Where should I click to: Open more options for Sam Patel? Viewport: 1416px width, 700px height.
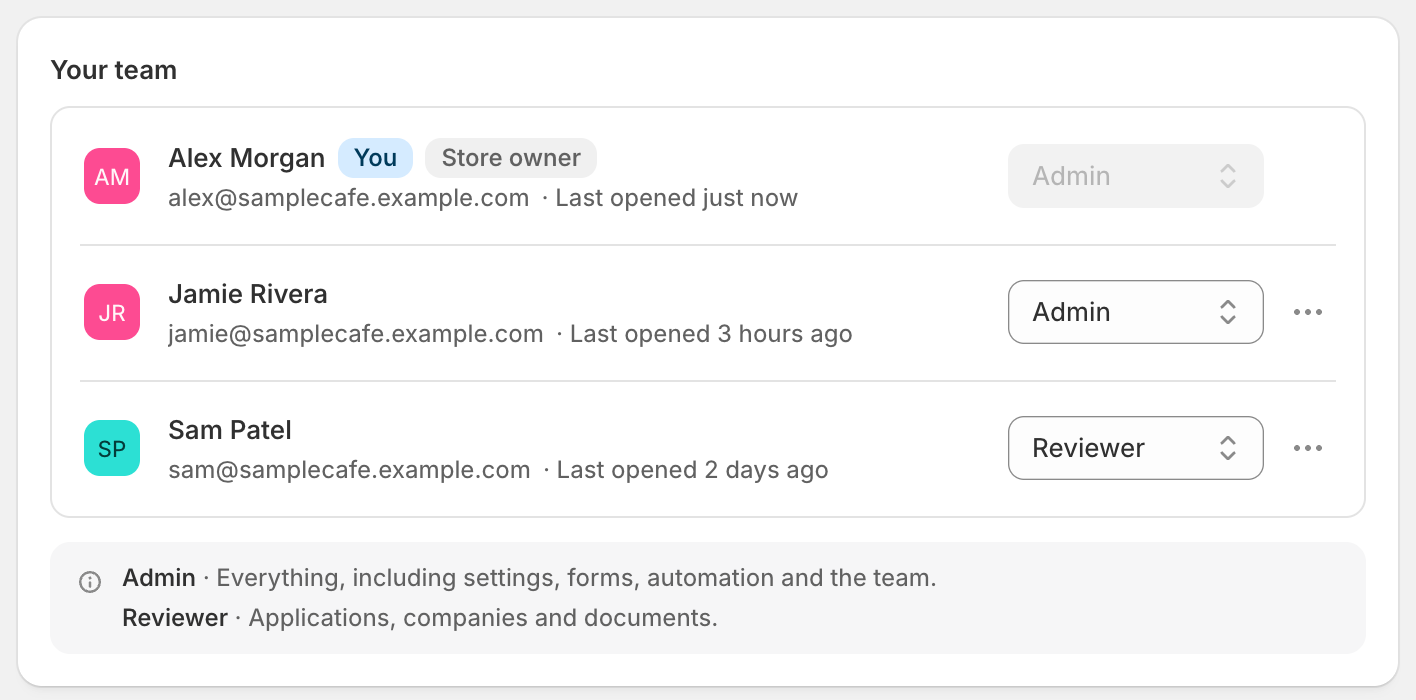pyautogui.click(x=1308, y=448)
